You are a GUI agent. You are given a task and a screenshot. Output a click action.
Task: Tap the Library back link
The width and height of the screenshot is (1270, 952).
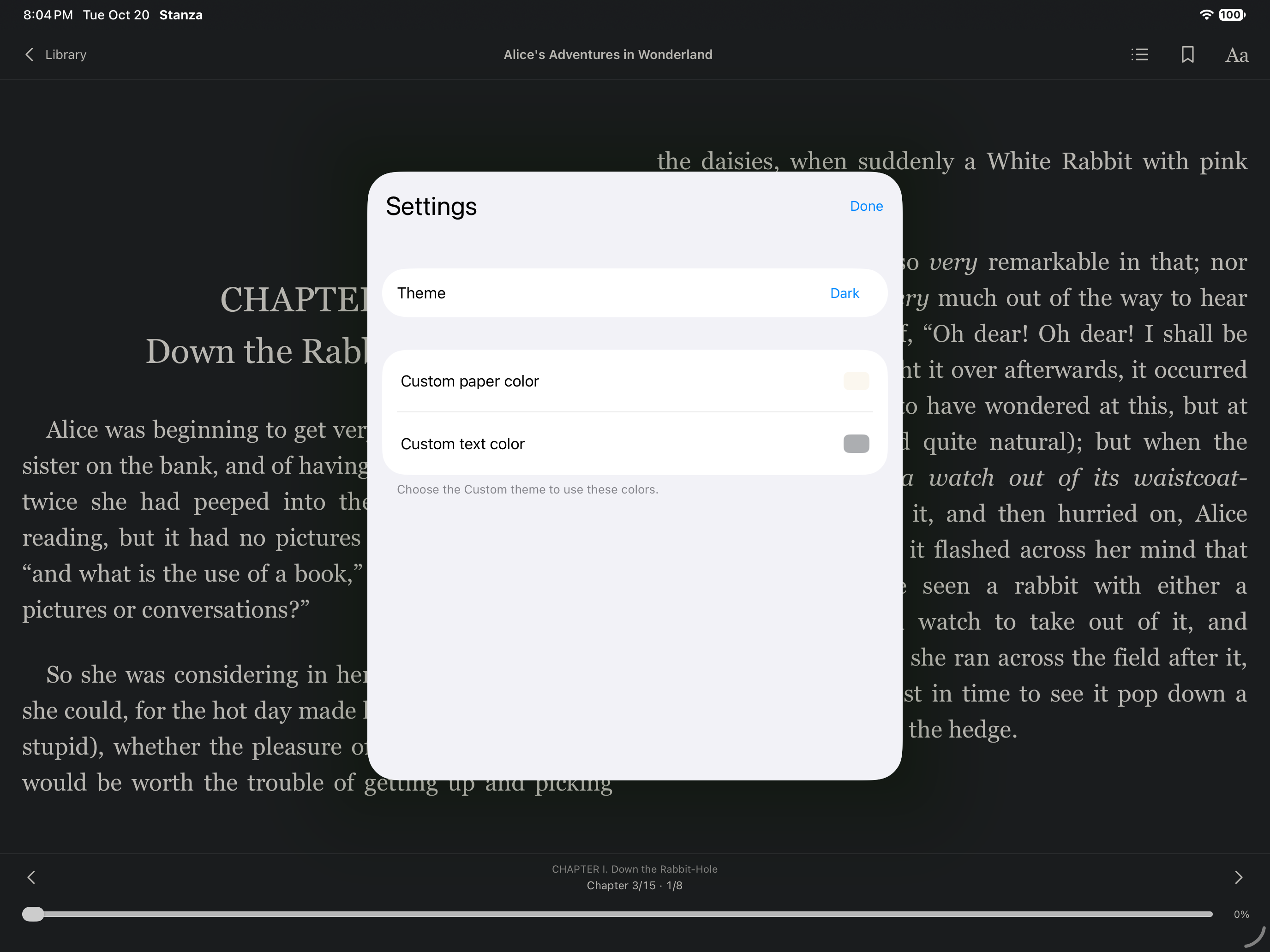click(66, 54)
